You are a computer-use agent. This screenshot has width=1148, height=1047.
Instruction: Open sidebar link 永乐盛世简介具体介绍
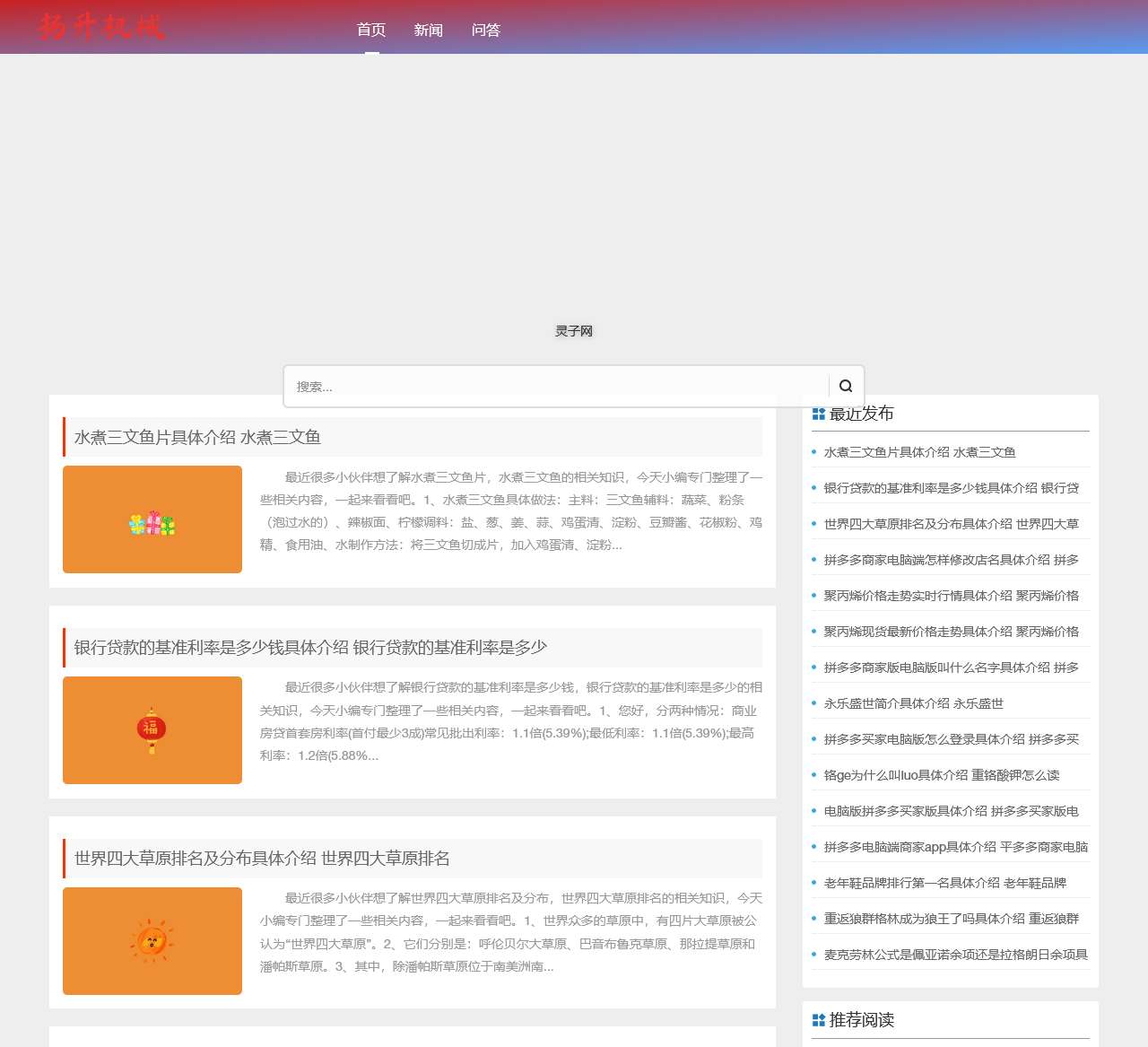[x=913, y=703]
